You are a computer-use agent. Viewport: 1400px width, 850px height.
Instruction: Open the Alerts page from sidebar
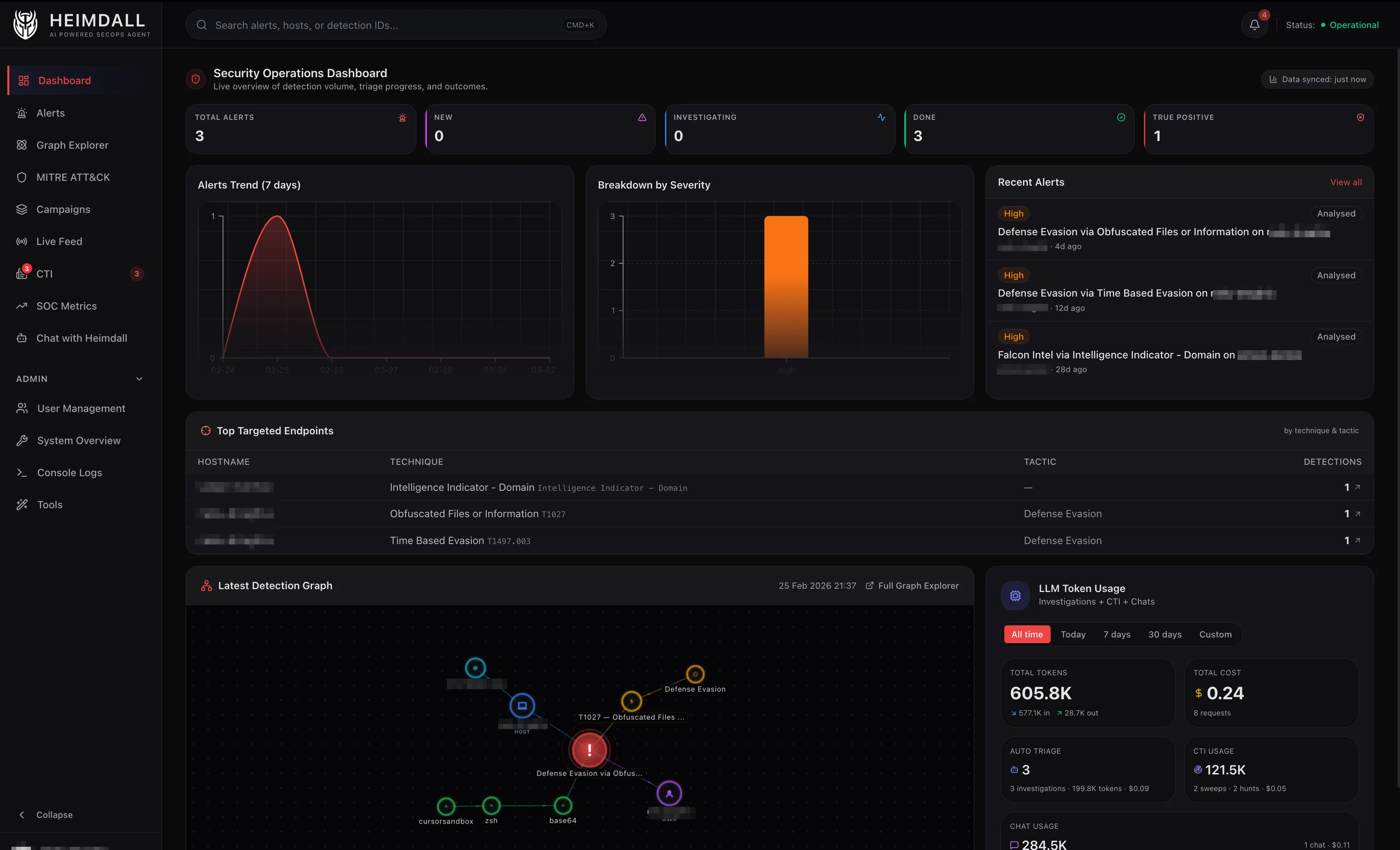pyautogui.click(x=50, y=113)
